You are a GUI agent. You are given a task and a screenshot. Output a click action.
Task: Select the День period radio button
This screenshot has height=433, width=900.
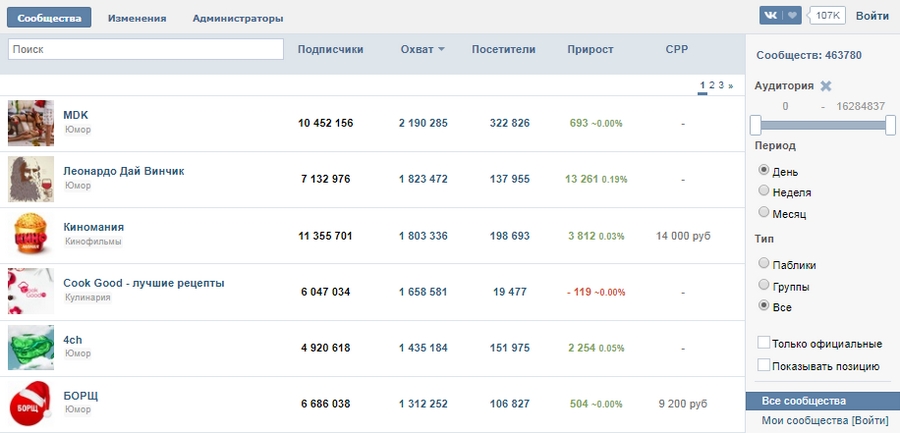(x=763, y=170)
